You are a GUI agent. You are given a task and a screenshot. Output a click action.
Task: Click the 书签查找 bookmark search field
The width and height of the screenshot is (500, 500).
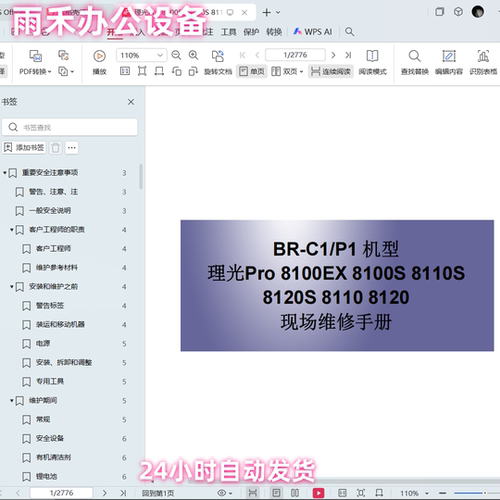(70, 127)
